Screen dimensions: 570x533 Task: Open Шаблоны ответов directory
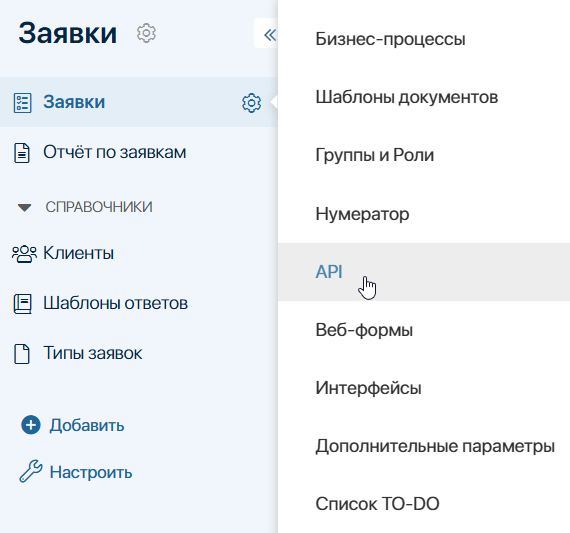point(116,303)
